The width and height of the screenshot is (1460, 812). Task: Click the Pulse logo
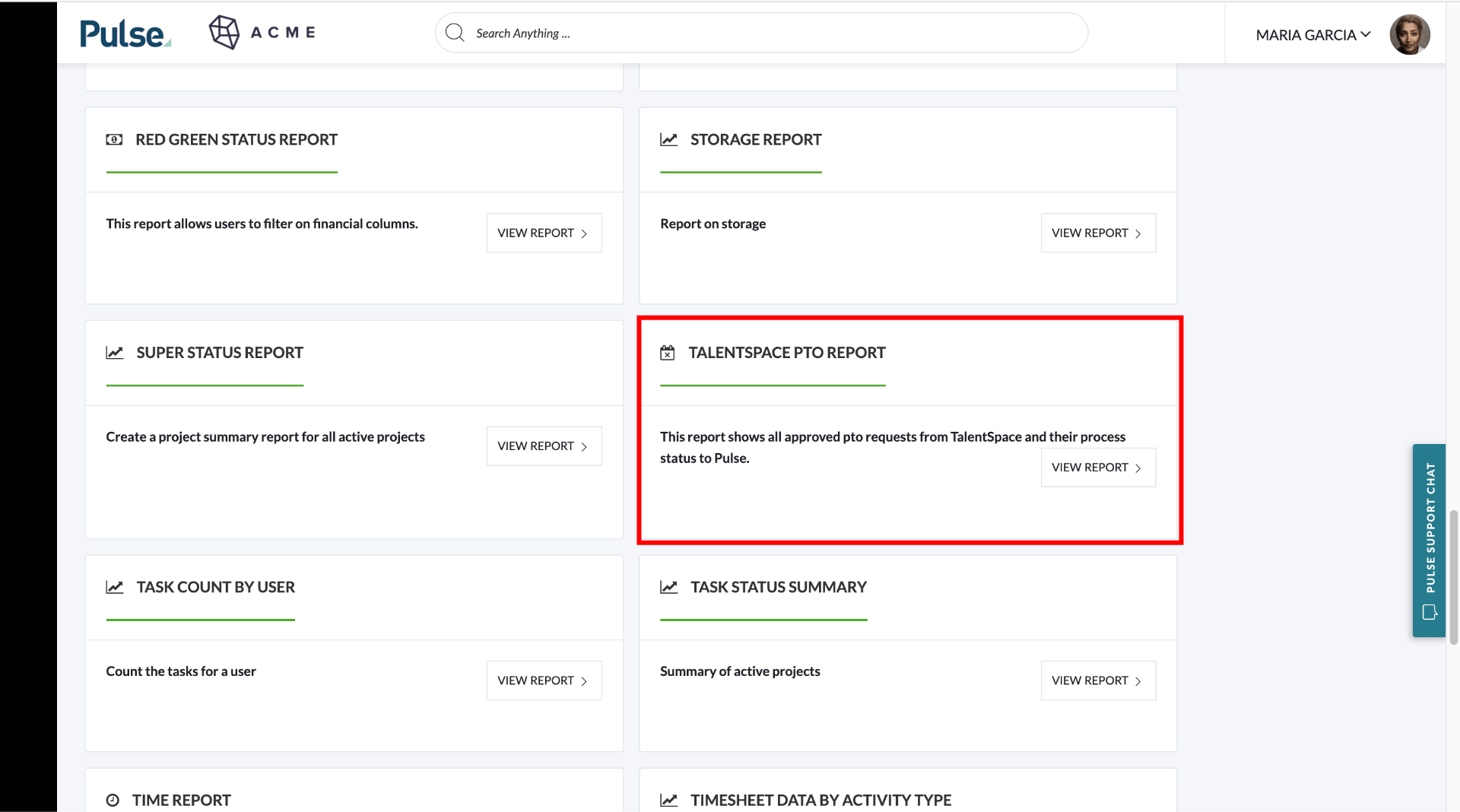pyautogui.click(x=125, y=33)
